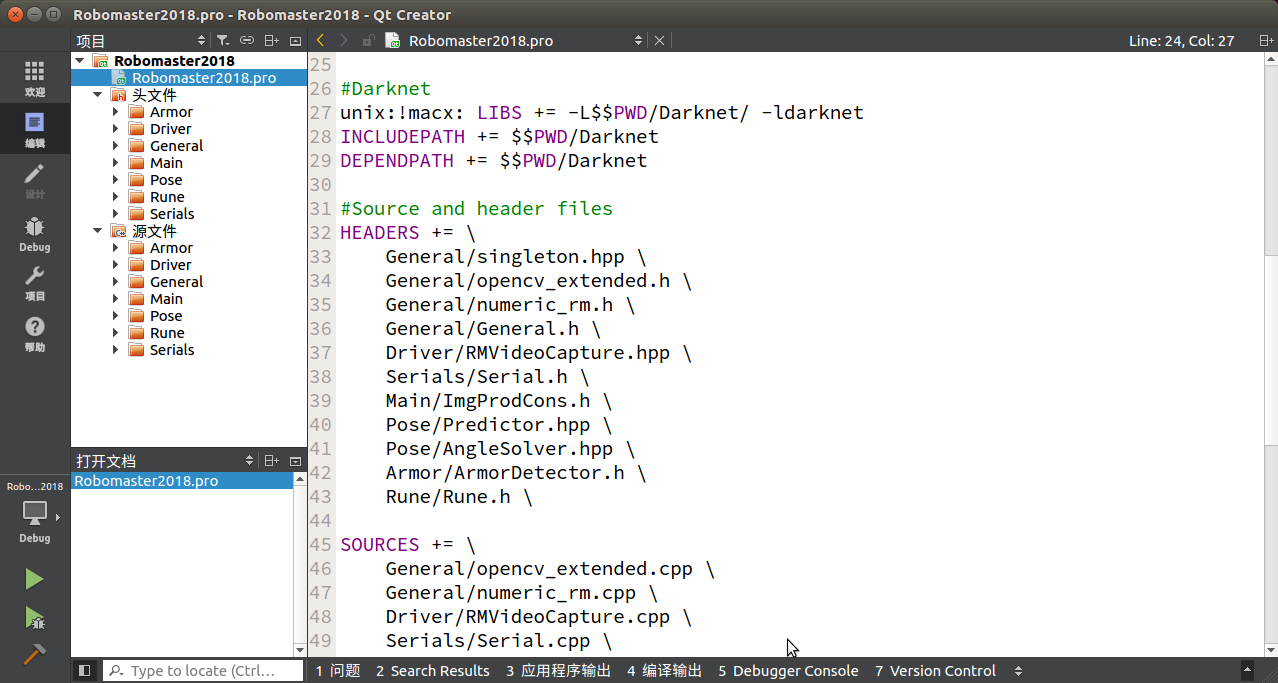
Task: Click Armor/ArmorDetector.h on line 42
Action: click(x=505, y=473)
